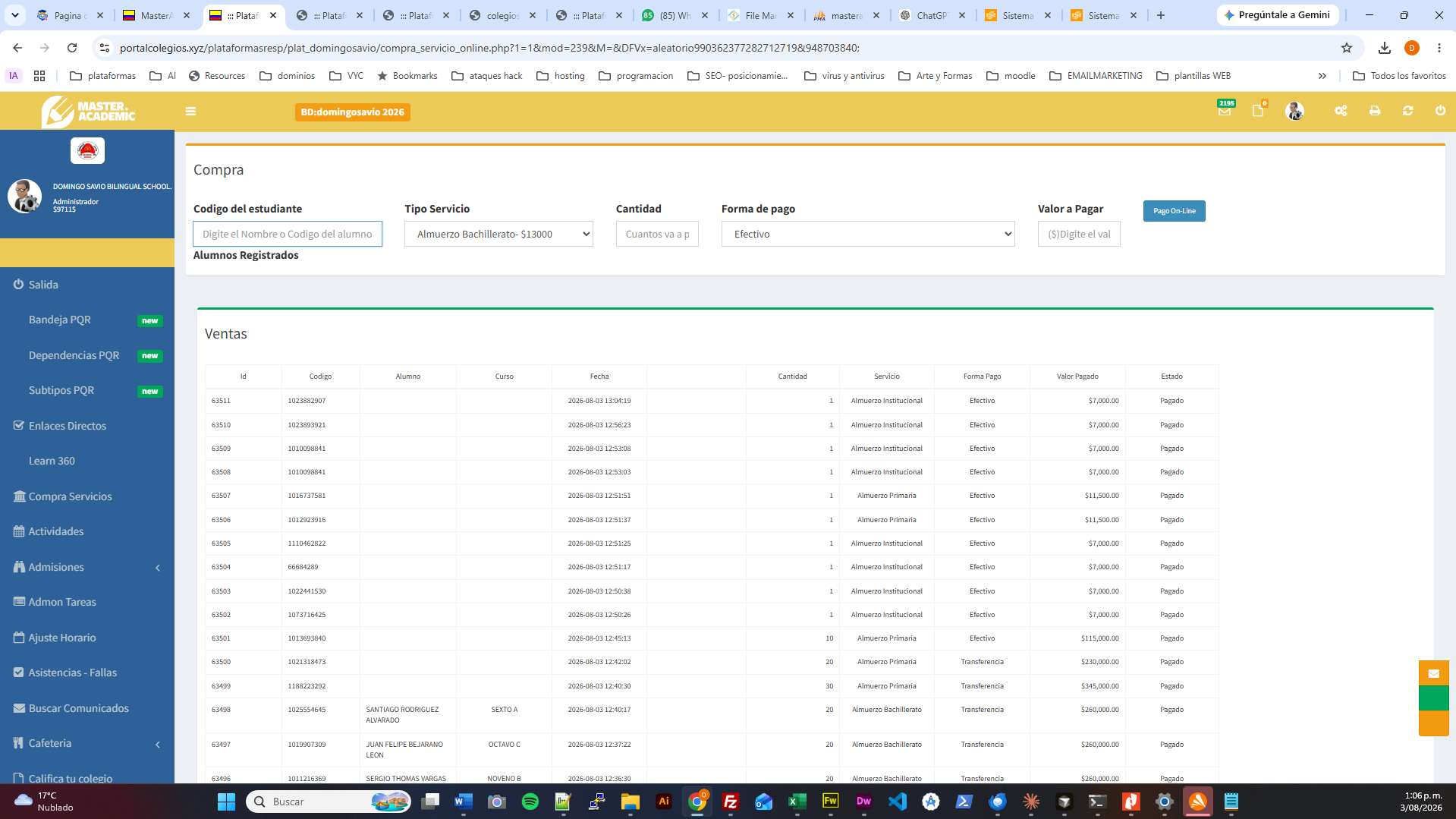Focus the Valor a Pagar input field
Viewport: 1456px width, 819px height.
1079,234
